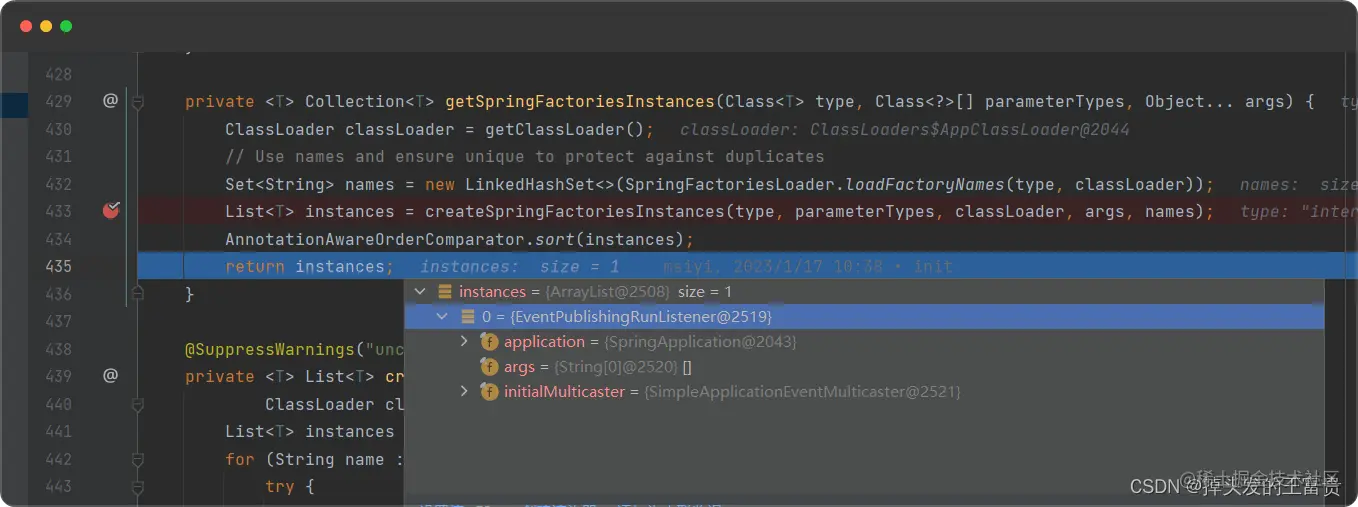Click the field icon beside args
Viewport: 1358px width, 507px height.
pyautogui.click(x=489, y=367)
